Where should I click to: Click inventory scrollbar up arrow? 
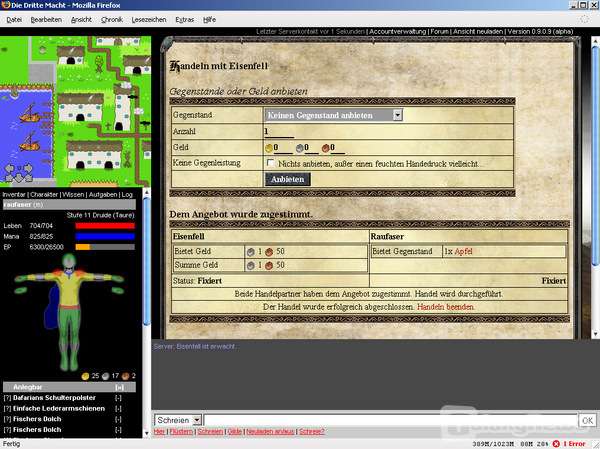pos(146,192)
